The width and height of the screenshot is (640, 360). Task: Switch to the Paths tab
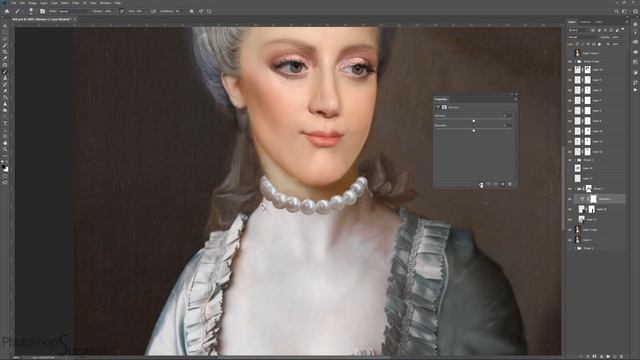click(x=599, y=22)
